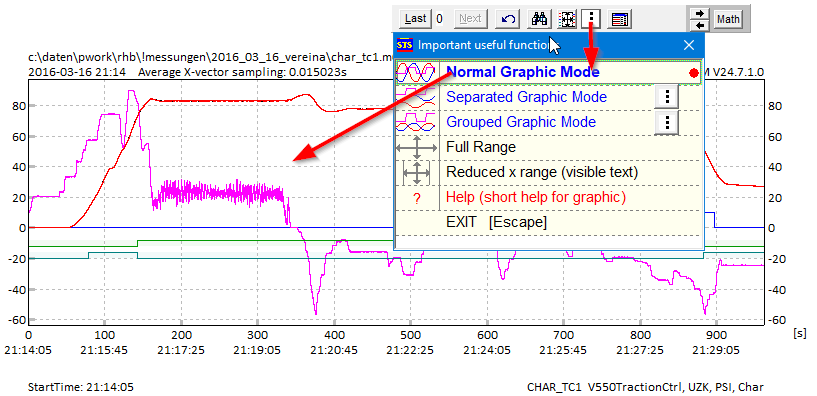
Task: Click the x-axis time label 21:29:05
Action: (715, 350)
